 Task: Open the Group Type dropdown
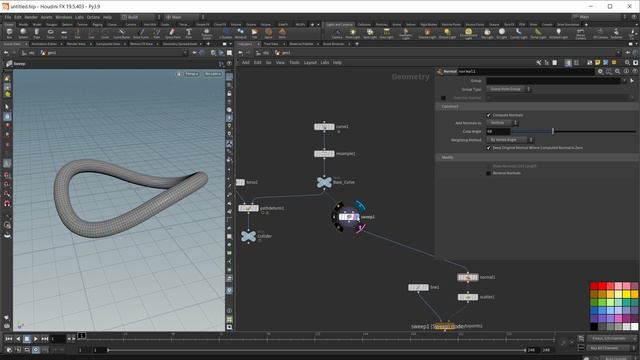click(x=509, y=89)
